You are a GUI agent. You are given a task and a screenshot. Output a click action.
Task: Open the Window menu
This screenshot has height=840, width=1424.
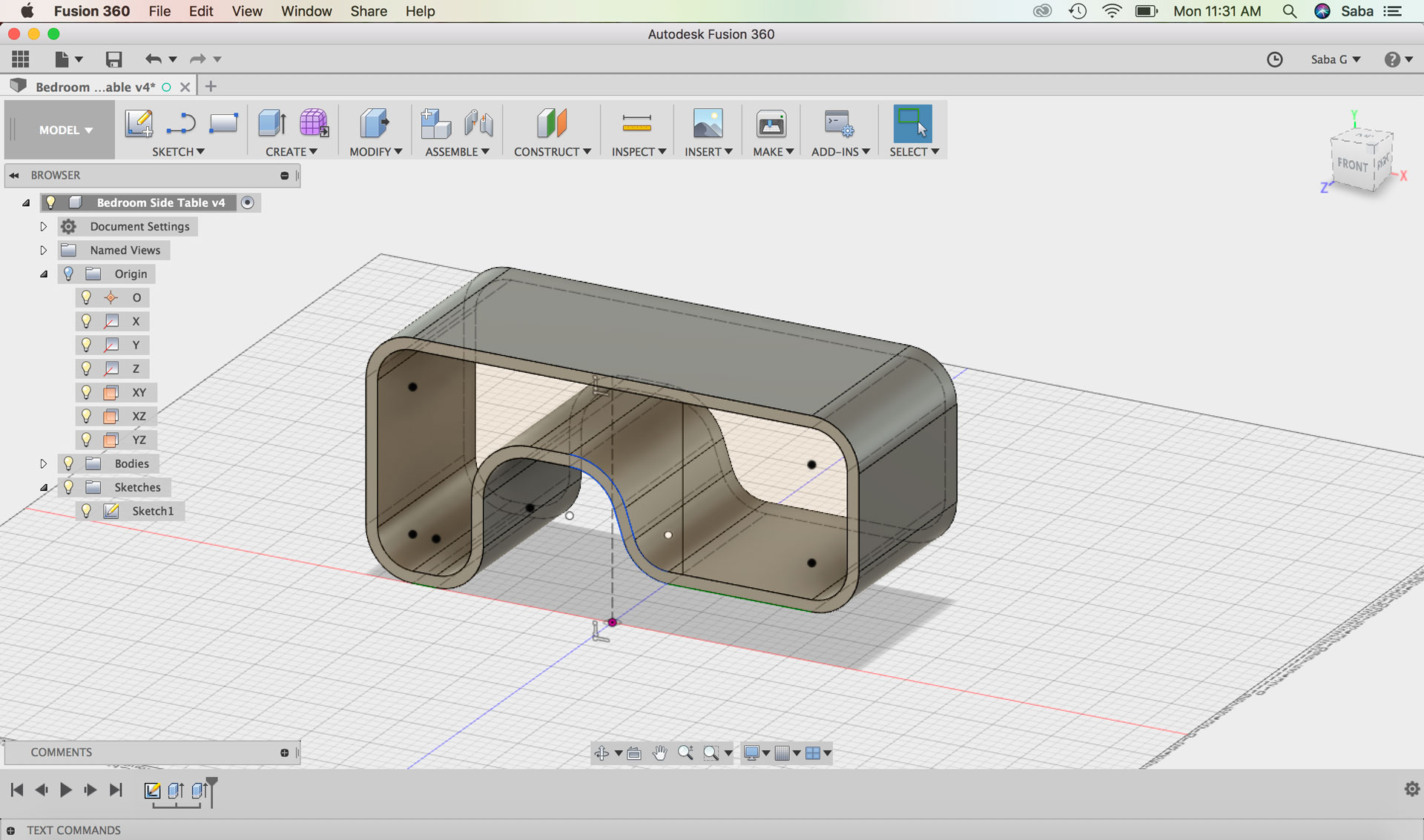(306, 11)
